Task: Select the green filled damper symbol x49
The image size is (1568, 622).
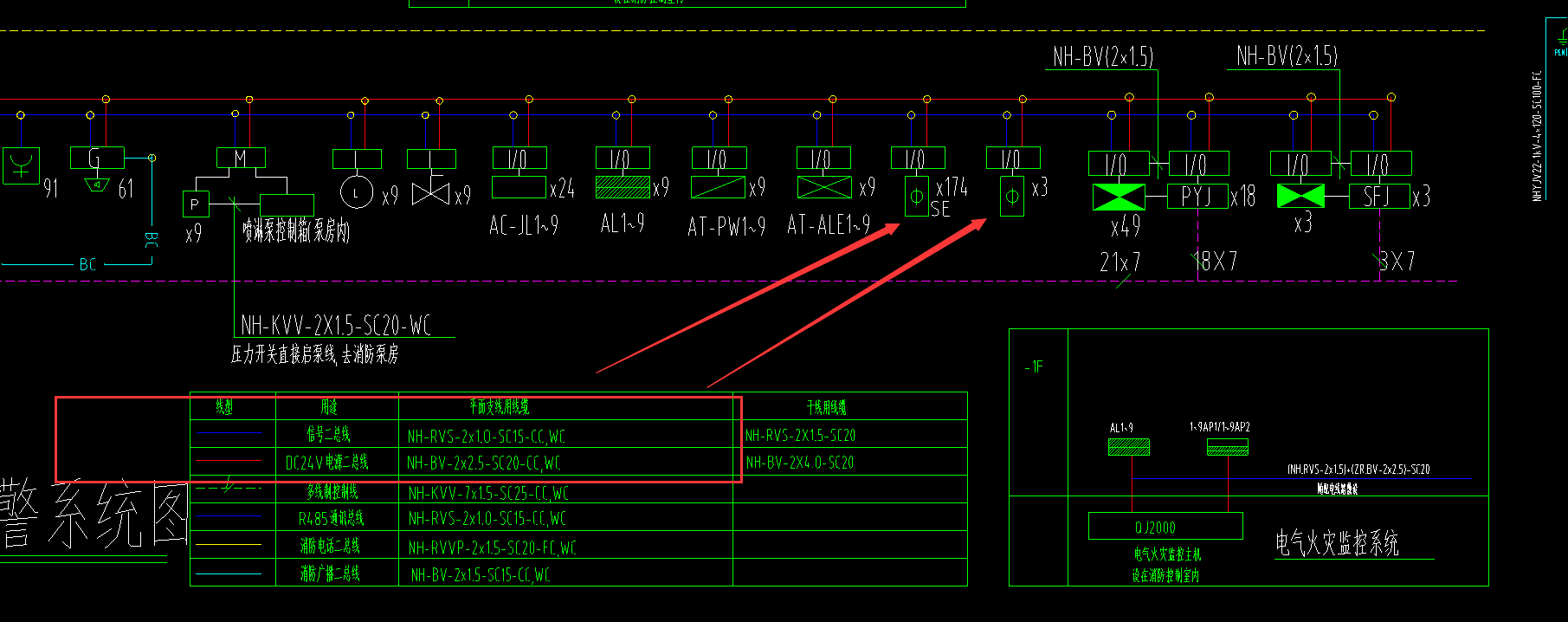Action: click(x=1119, y=197)
